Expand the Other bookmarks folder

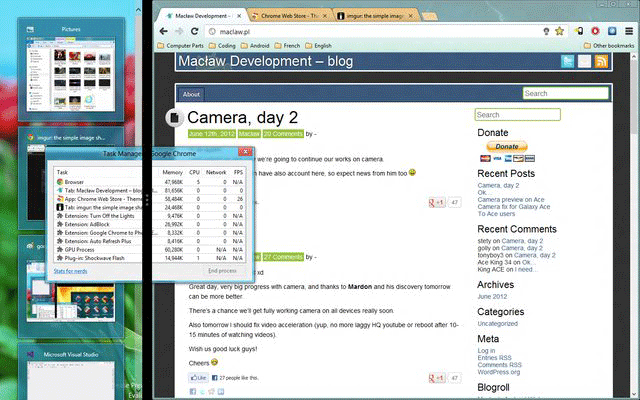[609, 46]
